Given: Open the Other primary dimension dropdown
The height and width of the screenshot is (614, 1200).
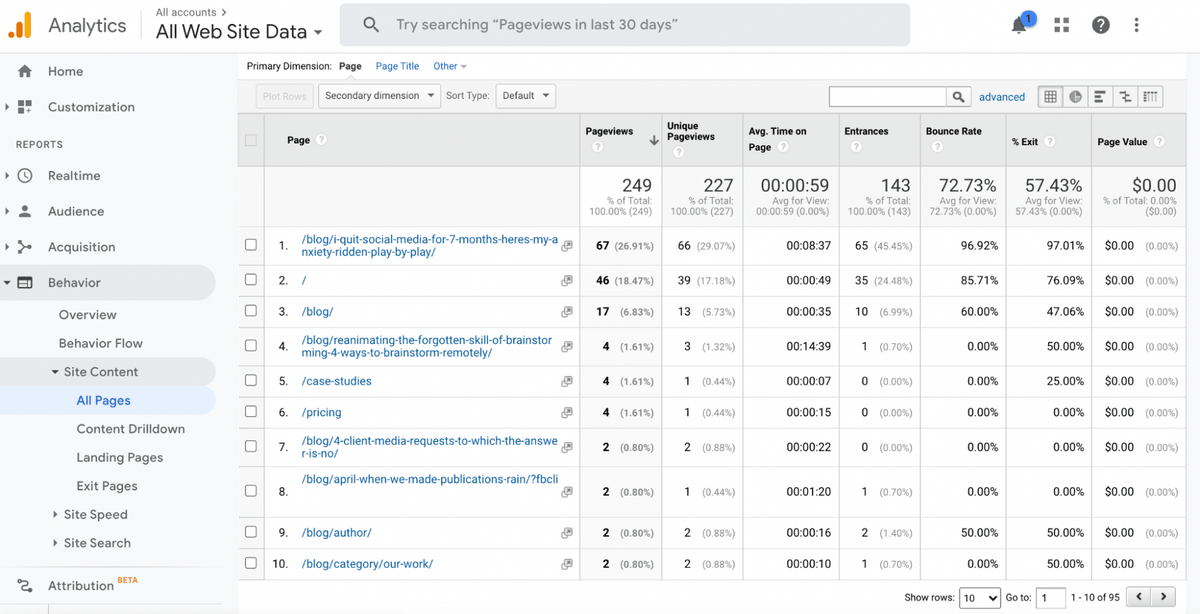Looking at the screenshot, I should pyautogui.click(x=450, y=66).
